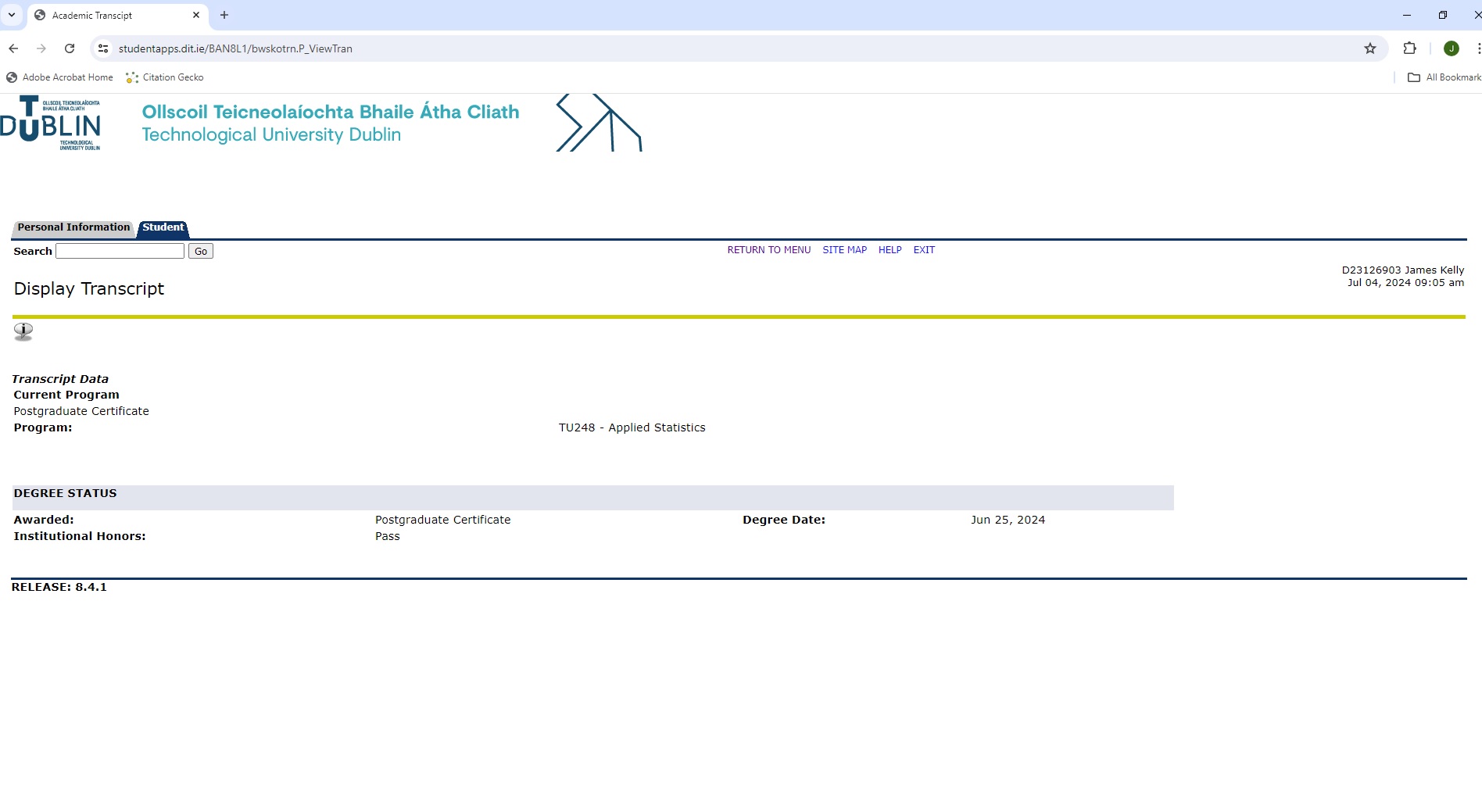
Task: Open the Chrome profile avatar J
Action: 1451,48
